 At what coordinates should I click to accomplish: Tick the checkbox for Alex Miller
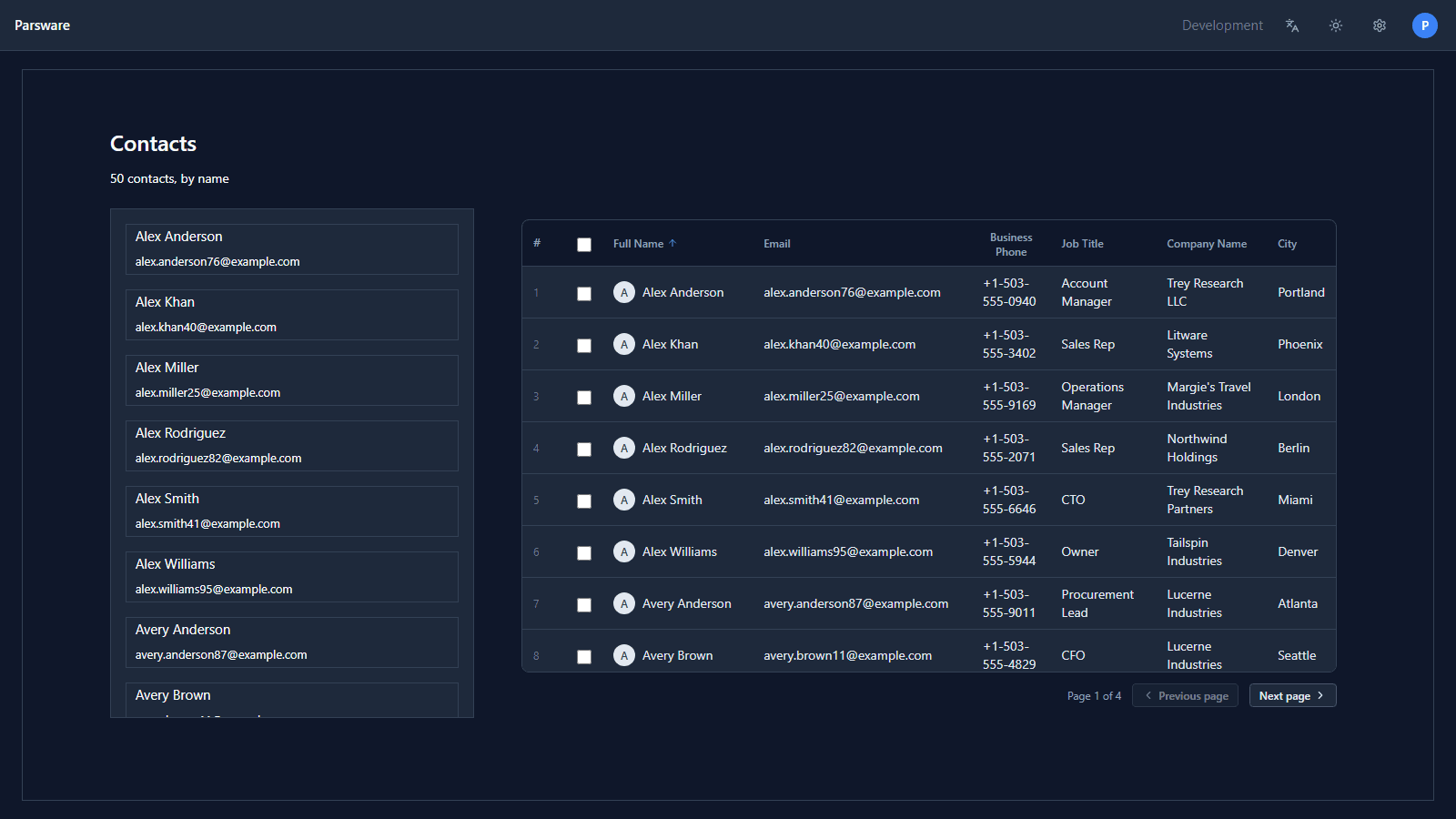(x=584, y=397)
